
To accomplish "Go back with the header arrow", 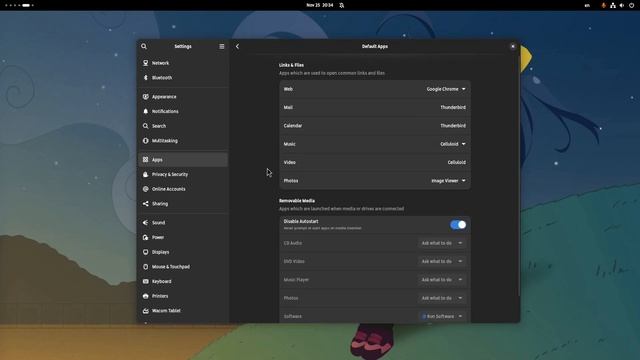I will click(x=238, y=47).
